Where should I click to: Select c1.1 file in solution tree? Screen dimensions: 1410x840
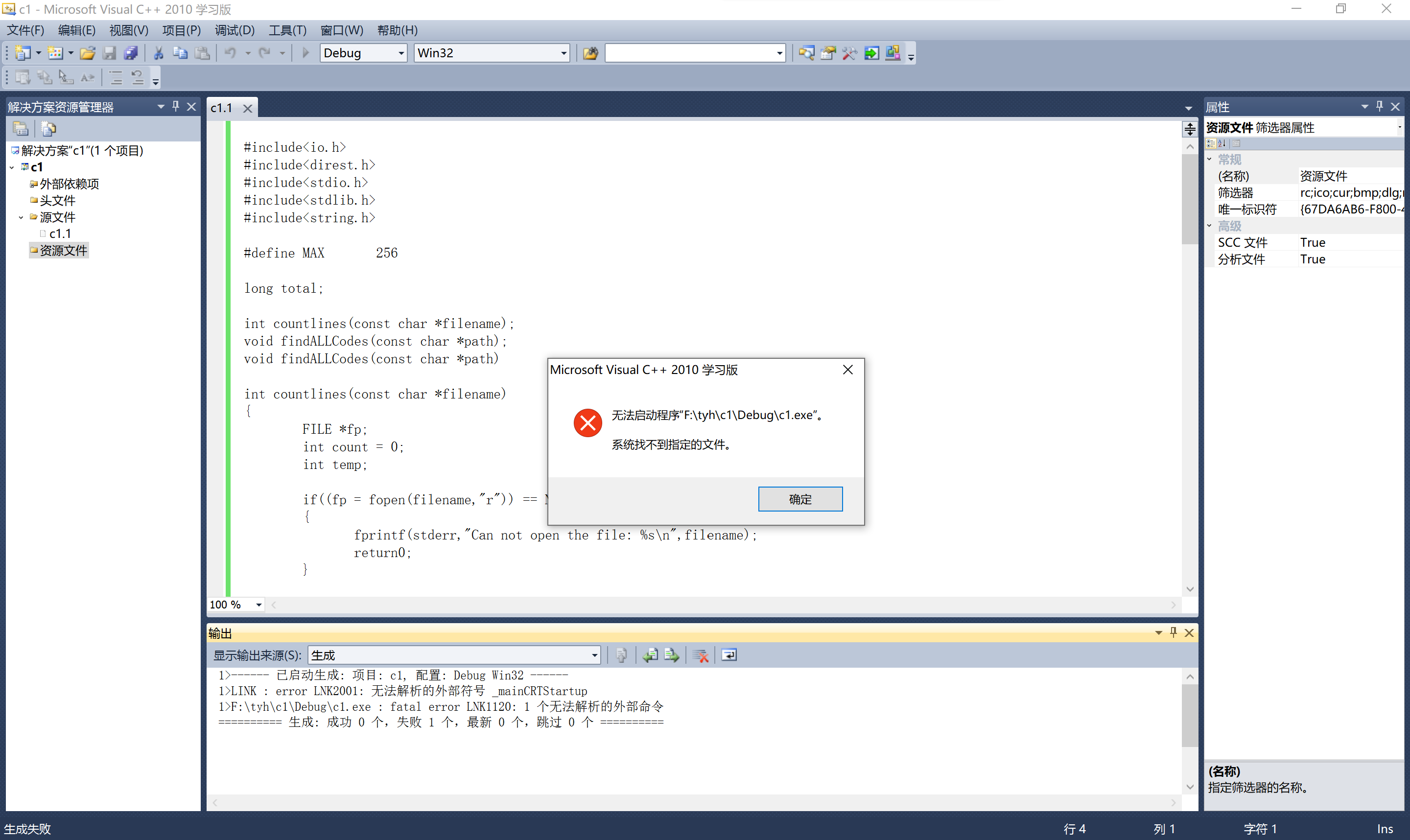[x=60, y=234]
